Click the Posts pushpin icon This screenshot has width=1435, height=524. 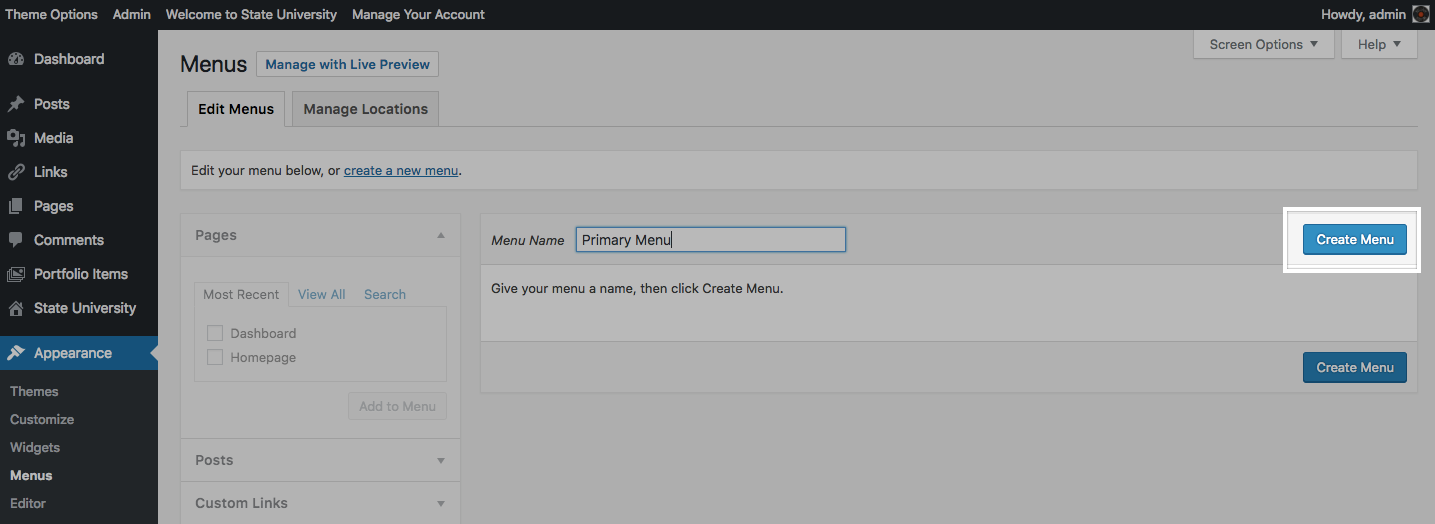point(16,104)
